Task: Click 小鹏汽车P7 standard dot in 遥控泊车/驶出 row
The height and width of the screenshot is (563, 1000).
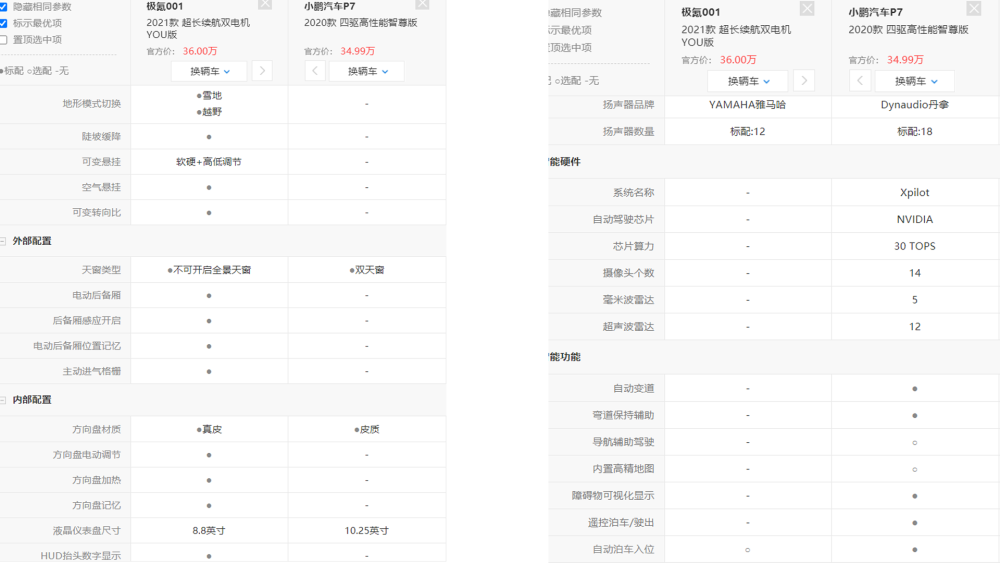Action: pyautogui.click(x=915, y=522)
